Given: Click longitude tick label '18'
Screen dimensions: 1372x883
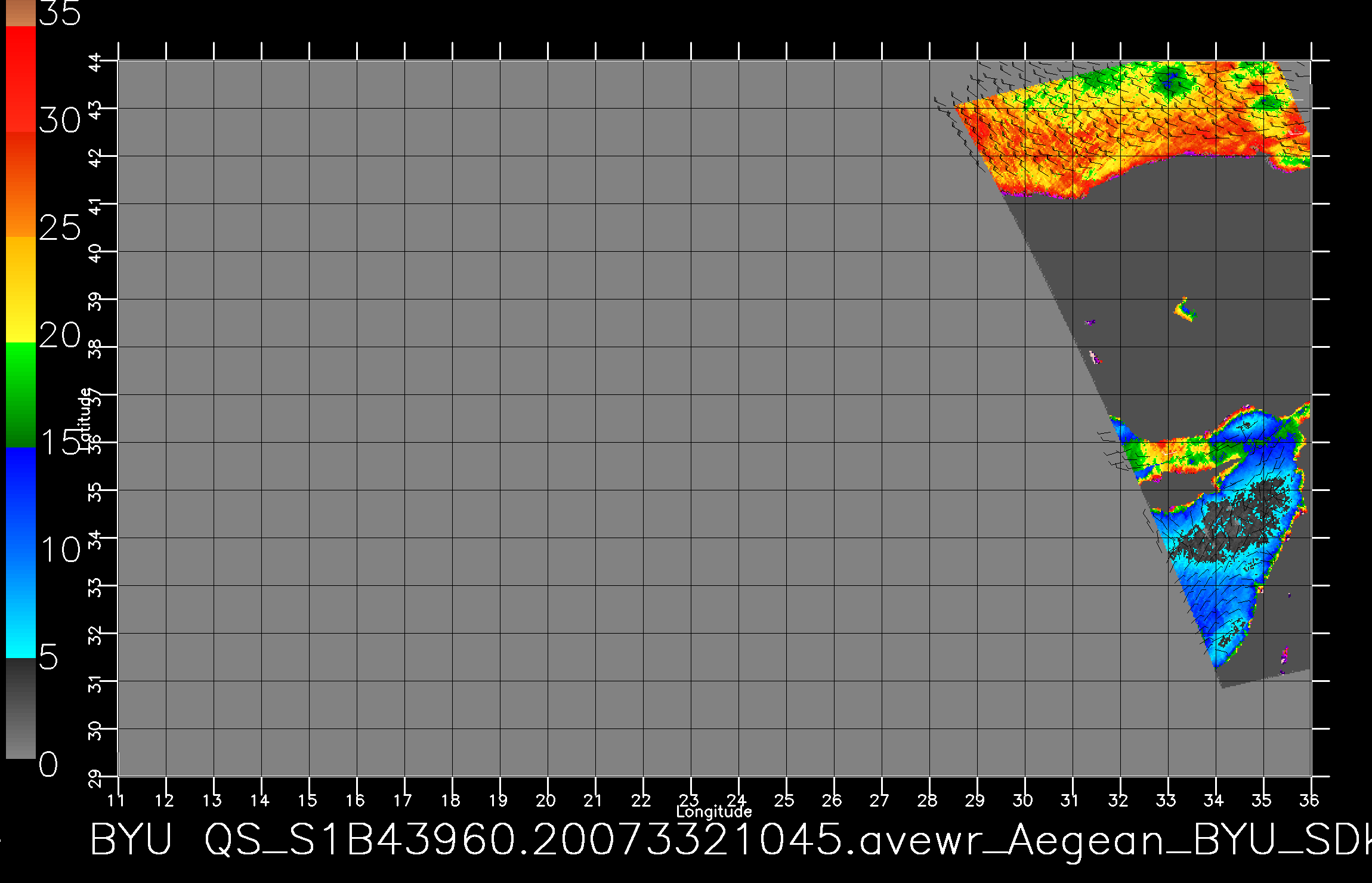Looking at the screenshot, I should 451,800.
